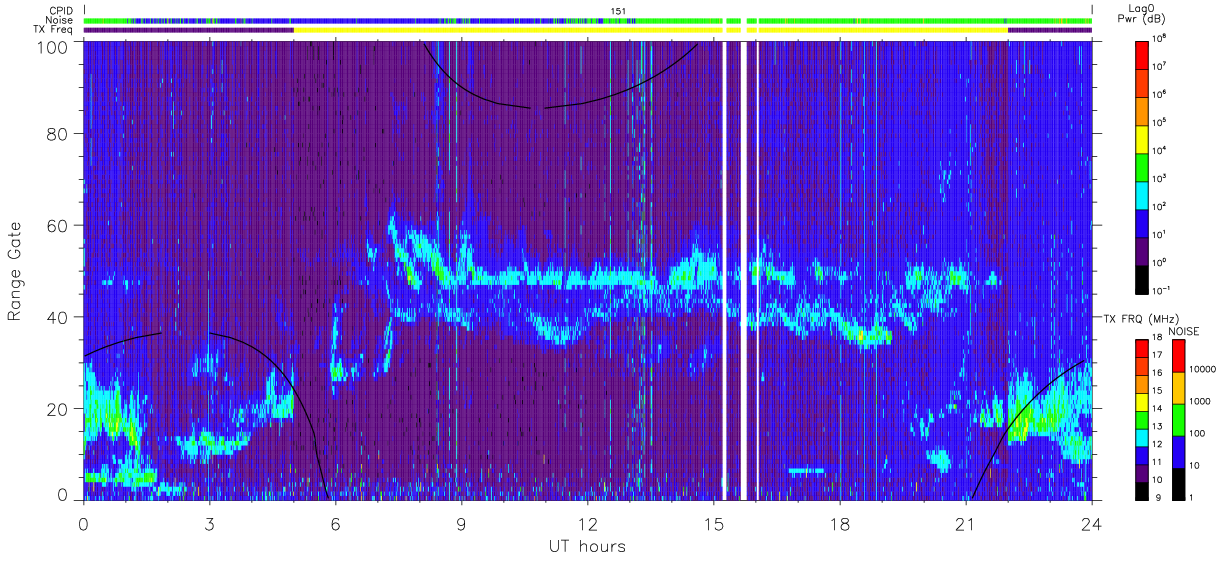Click the UT hours axis title

[586, 546]
